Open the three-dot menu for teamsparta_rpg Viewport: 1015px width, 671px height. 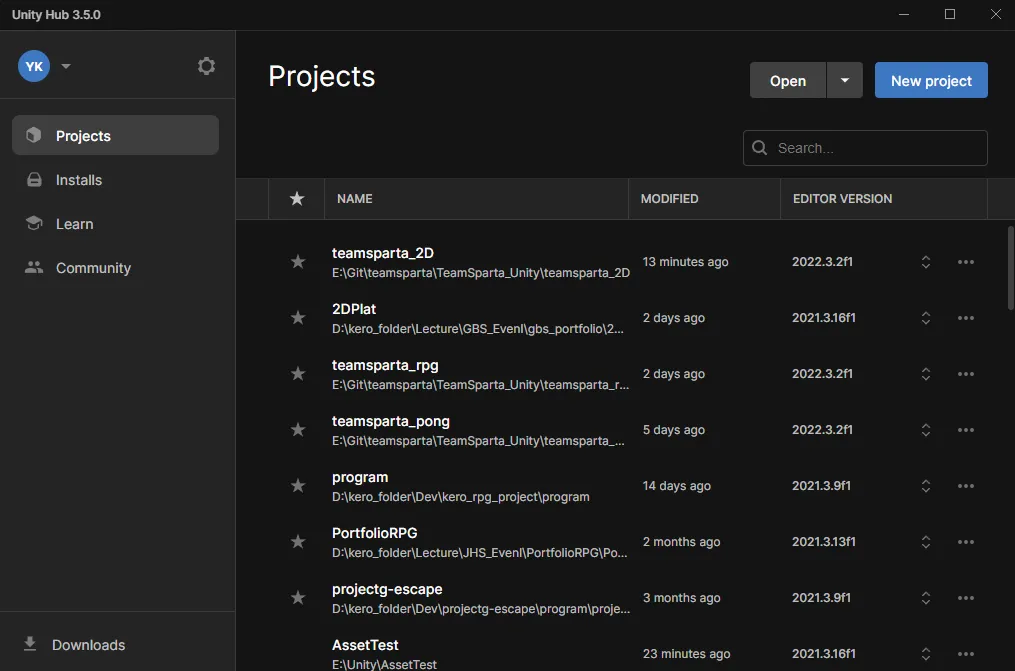click(x=966, y=373)
